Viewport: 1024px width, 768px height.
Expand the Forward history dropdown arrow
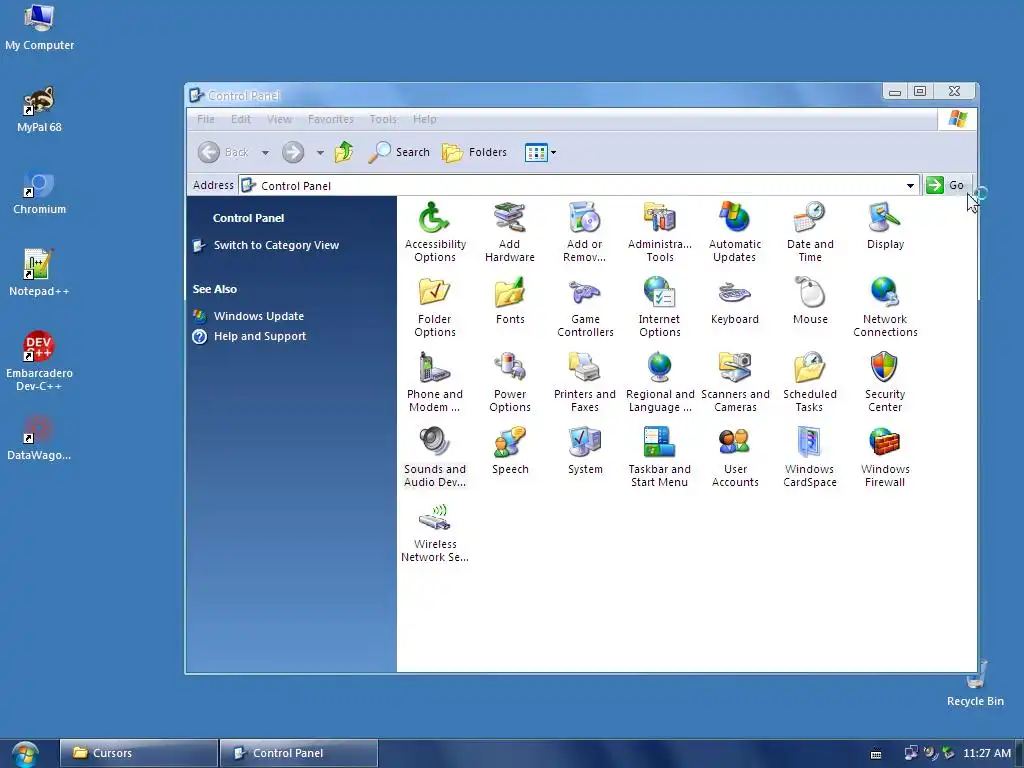[320, 153]
